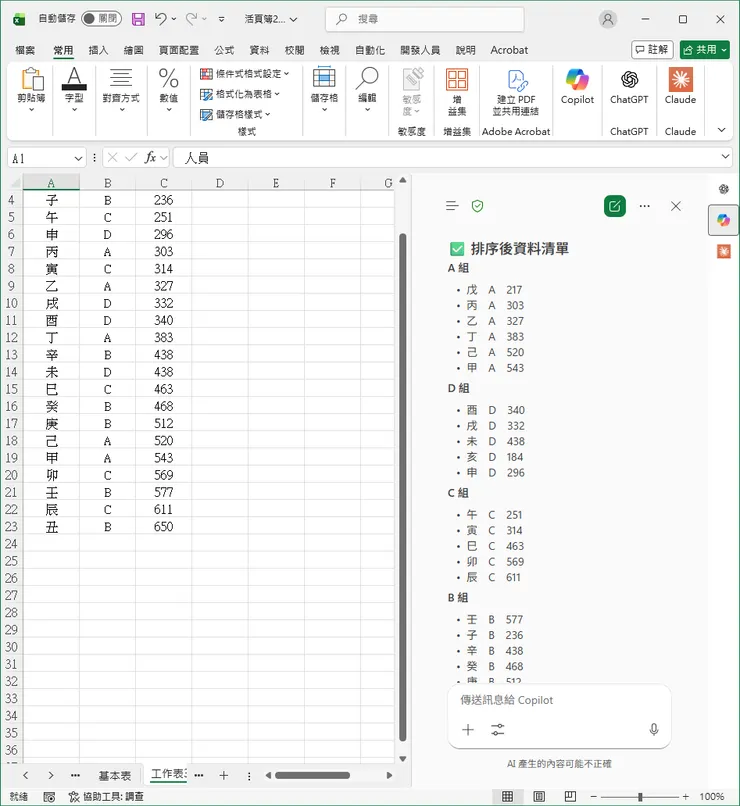This screenshot has height=806, width=740.
Task: Open the 編輯 editing group
Action: pyautogui.click(x=367, y=91)
